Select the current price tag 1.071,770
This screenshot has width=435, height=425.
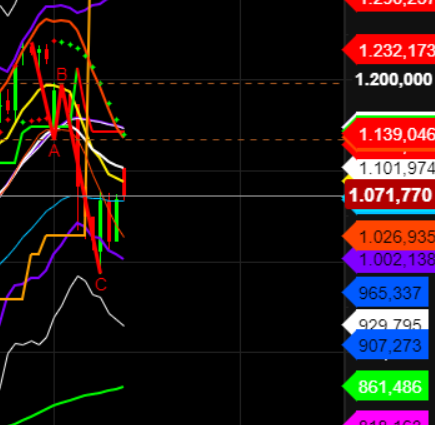click(x=390, y=195)
